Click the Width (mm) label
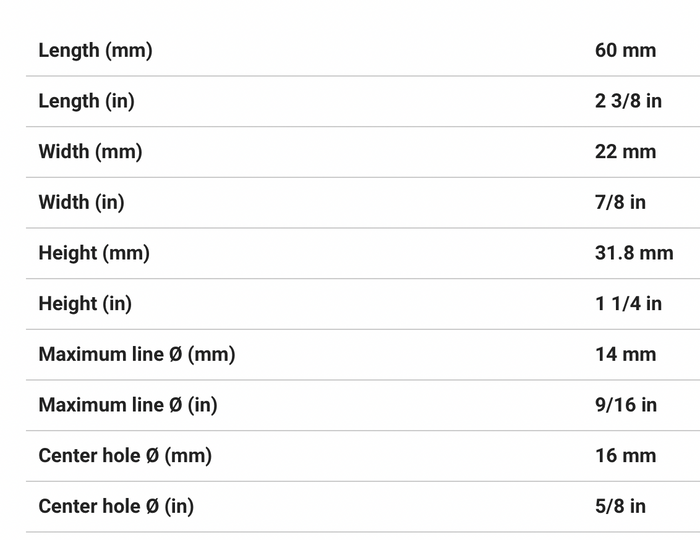Screen dimensions: 700x540 tap(90, 152)
